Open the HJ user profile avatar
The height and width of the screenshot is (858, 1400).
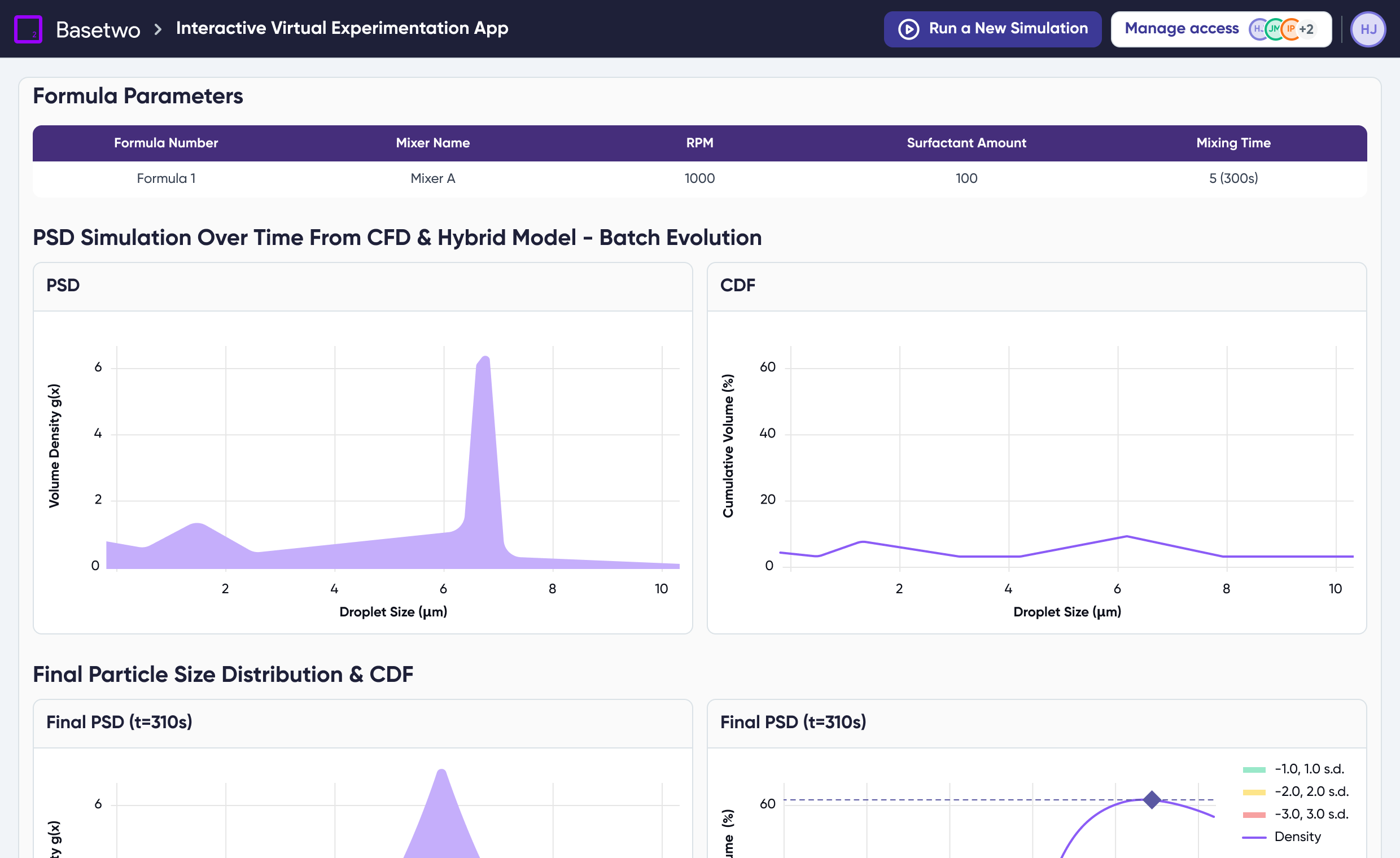point(1368,29)
